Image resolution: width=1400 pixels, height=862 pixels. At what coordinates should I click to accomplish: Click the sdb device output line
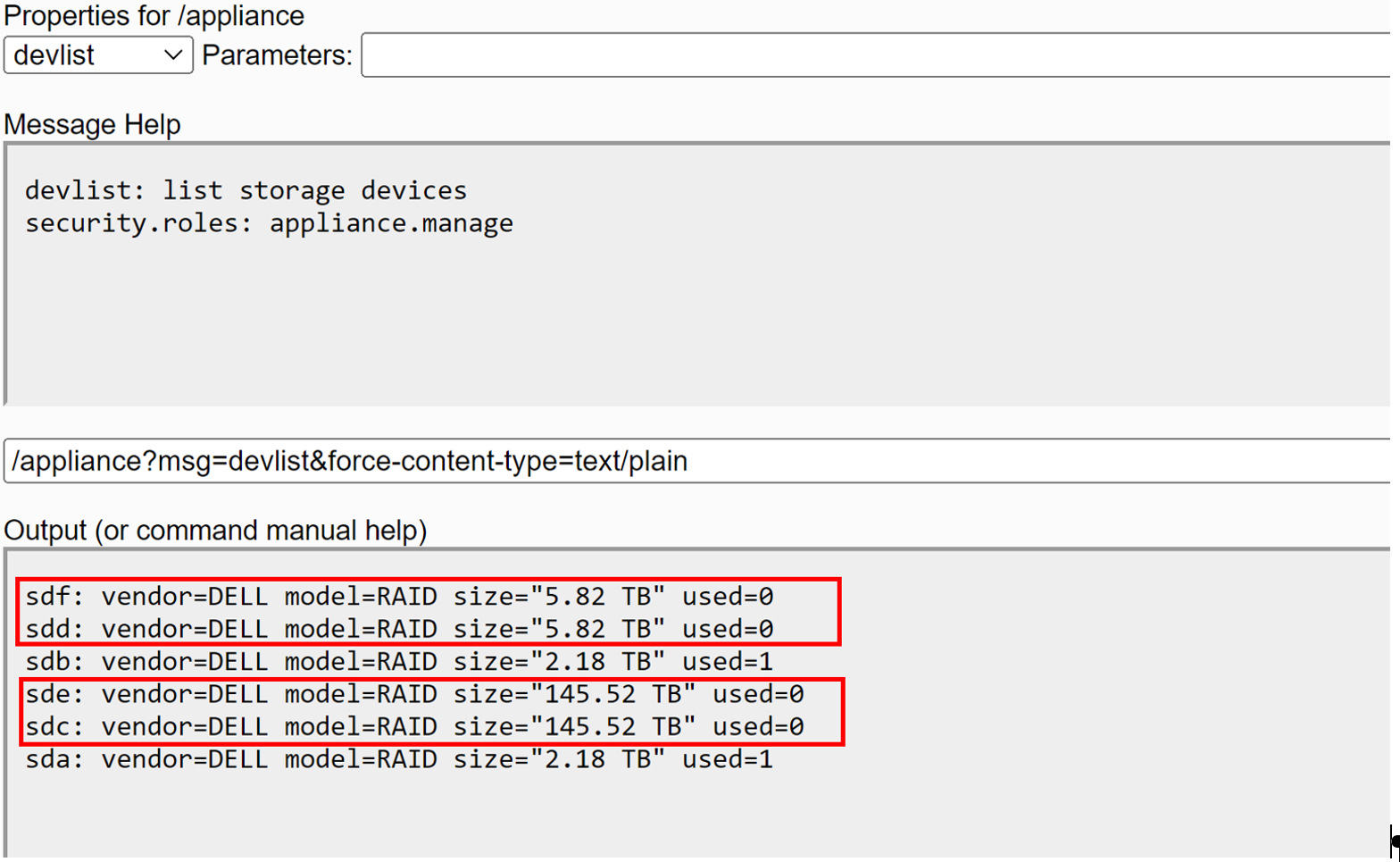point(399,662)
